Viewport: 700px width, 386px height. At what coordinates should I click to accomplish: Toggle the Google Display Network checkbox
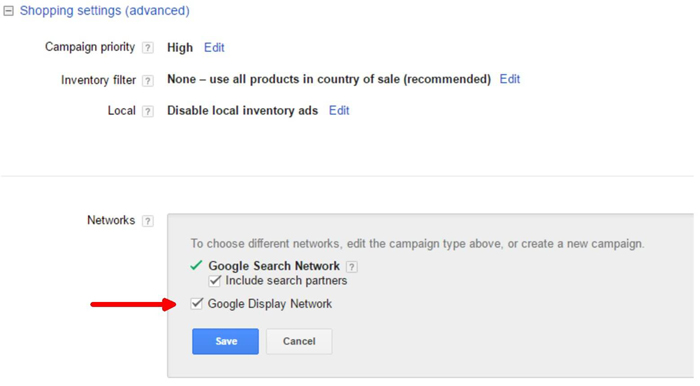point(196,304)
